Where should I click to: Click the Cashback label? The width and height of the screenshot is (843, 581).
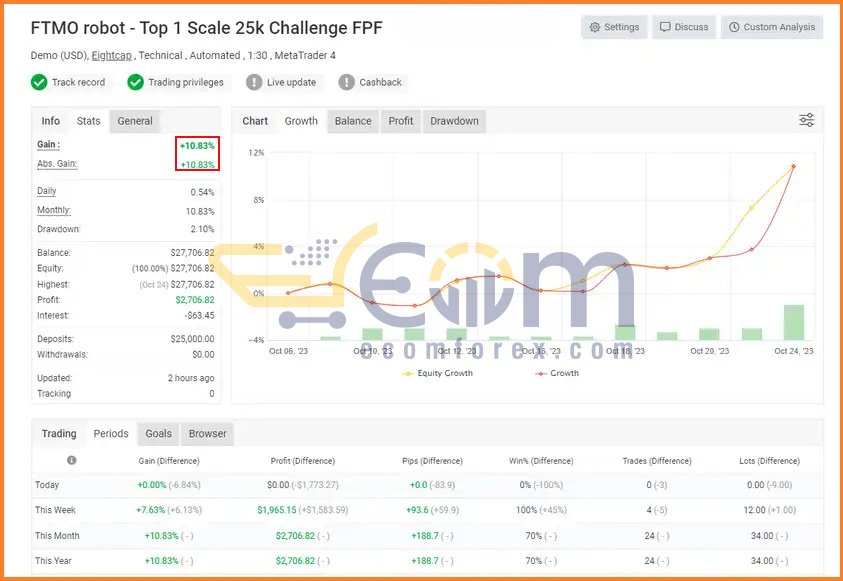tap(380, 82)
